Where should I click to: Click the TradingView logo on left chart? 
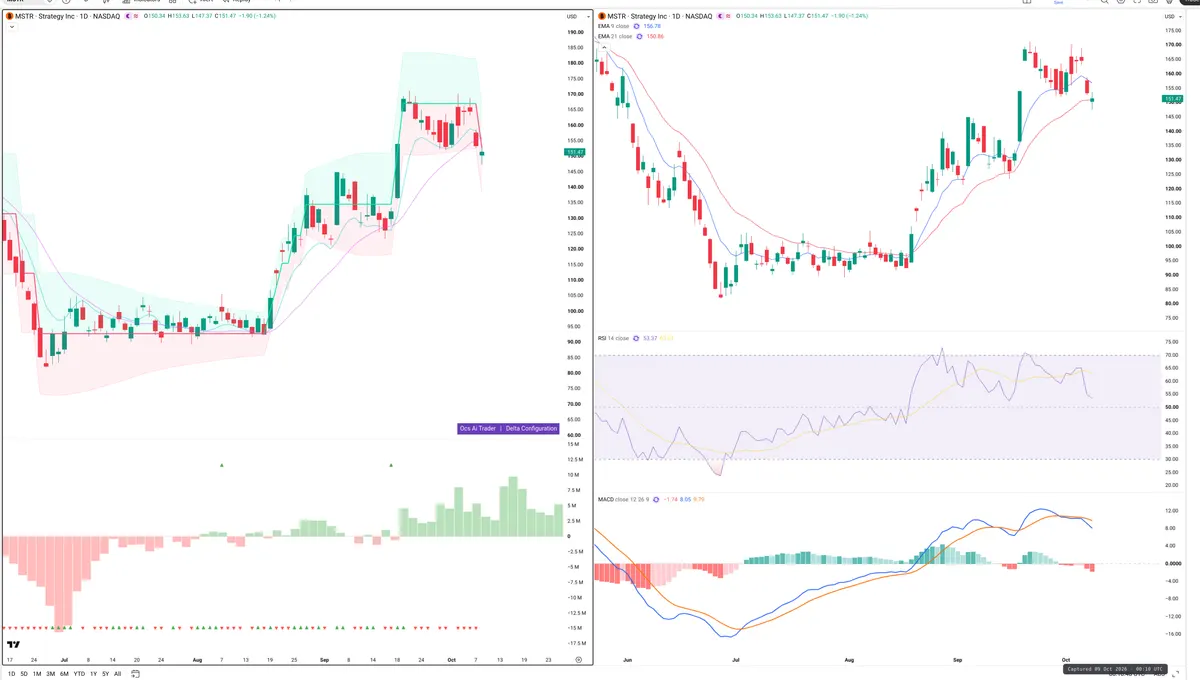(x=14, y=646)
